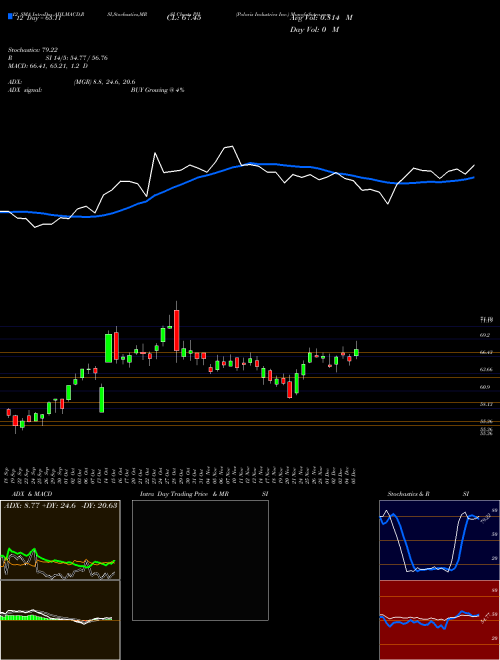Click the 'MACD: 66.41, 65.21, 1.2 D' line
500x660 pixels.
tap(48, 66)
